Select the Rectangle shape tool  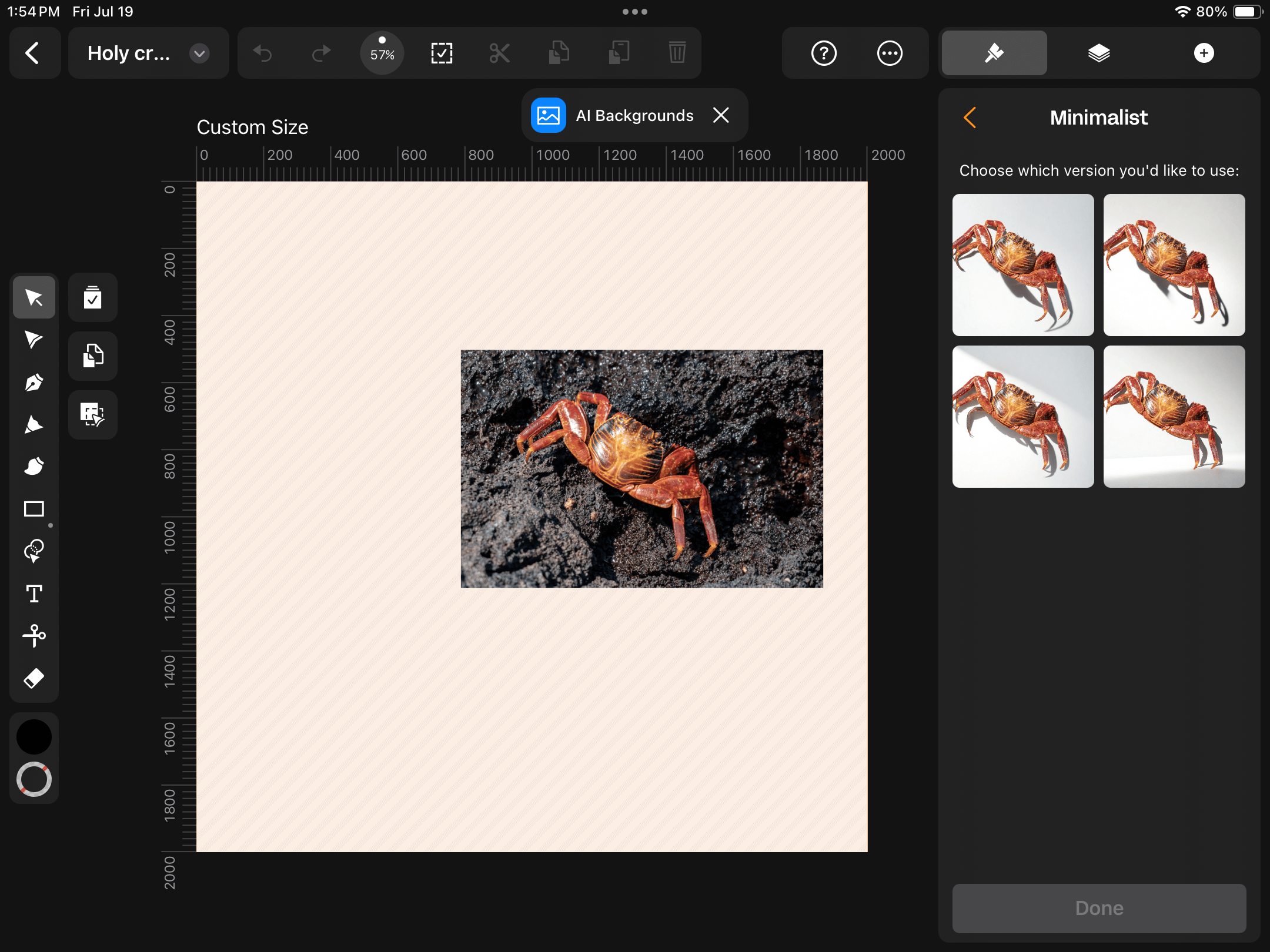pos(34,509)
